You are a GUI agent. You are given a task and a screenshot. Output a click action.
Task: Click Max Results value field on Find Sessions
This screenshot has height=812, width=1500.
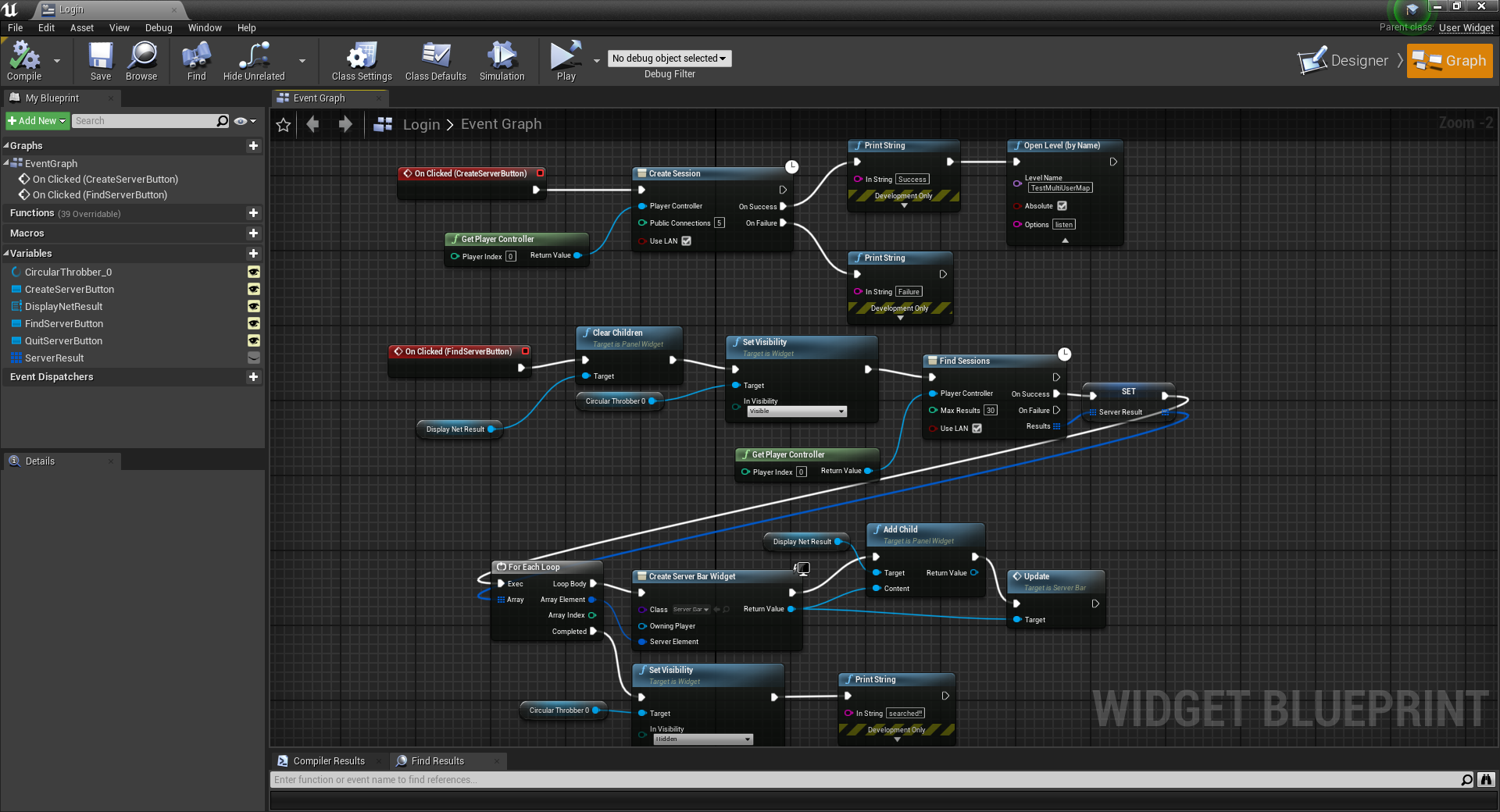(x=991, y=411)
